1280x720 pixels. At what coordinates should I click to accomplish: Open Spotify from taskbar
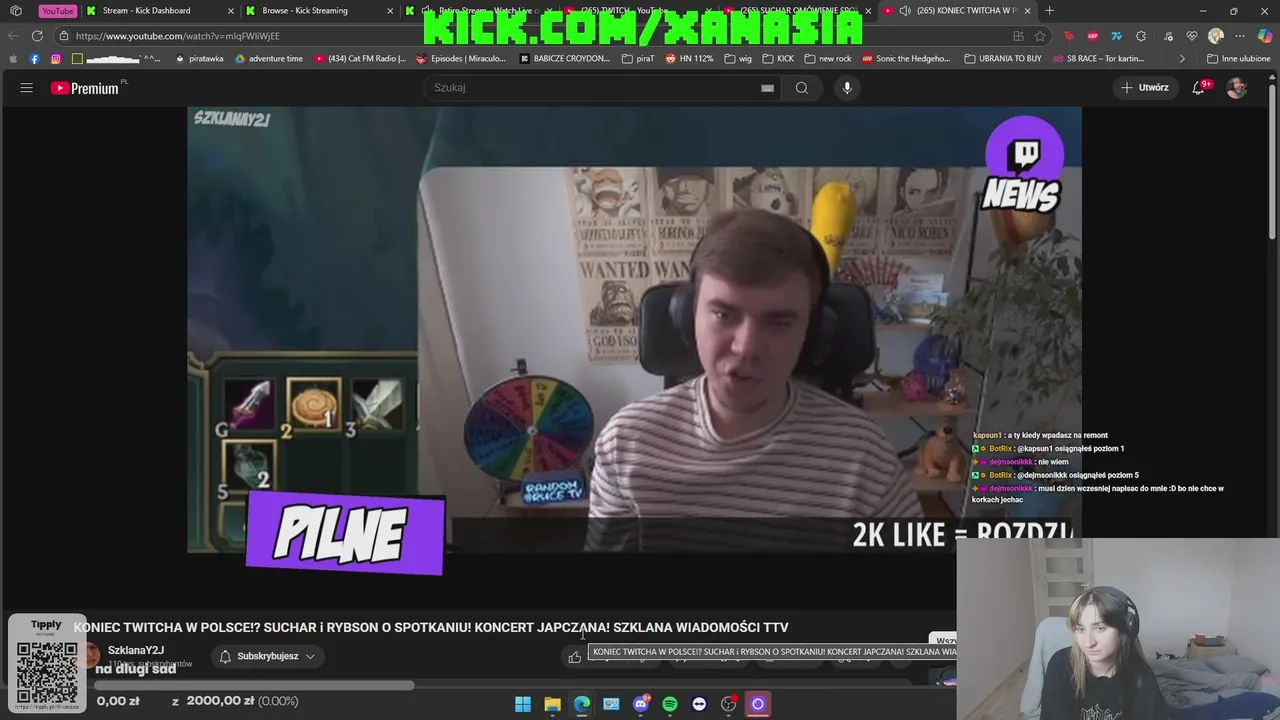coord(670,704)
